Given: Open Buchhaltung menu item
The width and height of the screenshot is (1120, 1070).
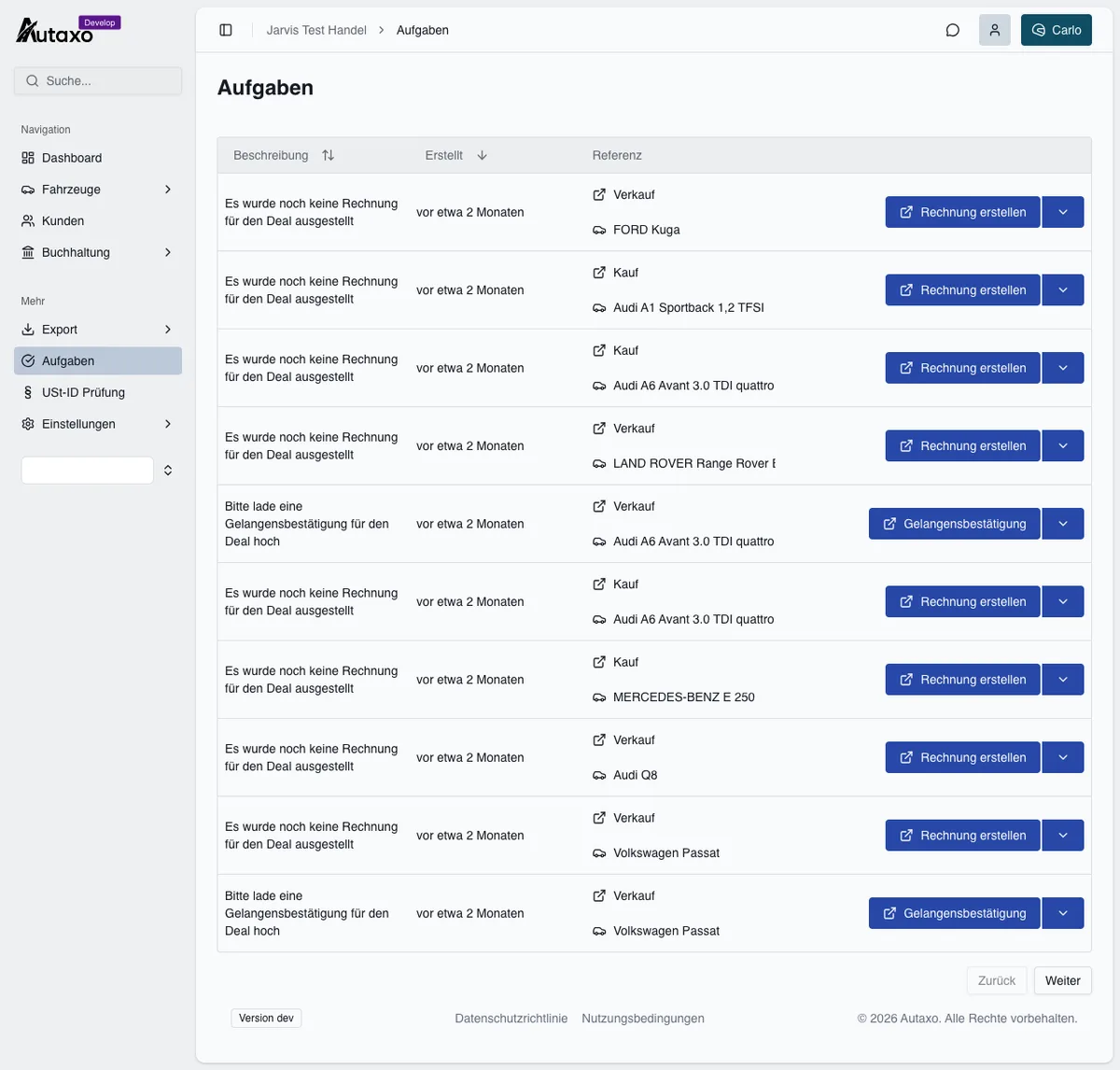Looking at the screenshot, I should (x=98, y=252).
